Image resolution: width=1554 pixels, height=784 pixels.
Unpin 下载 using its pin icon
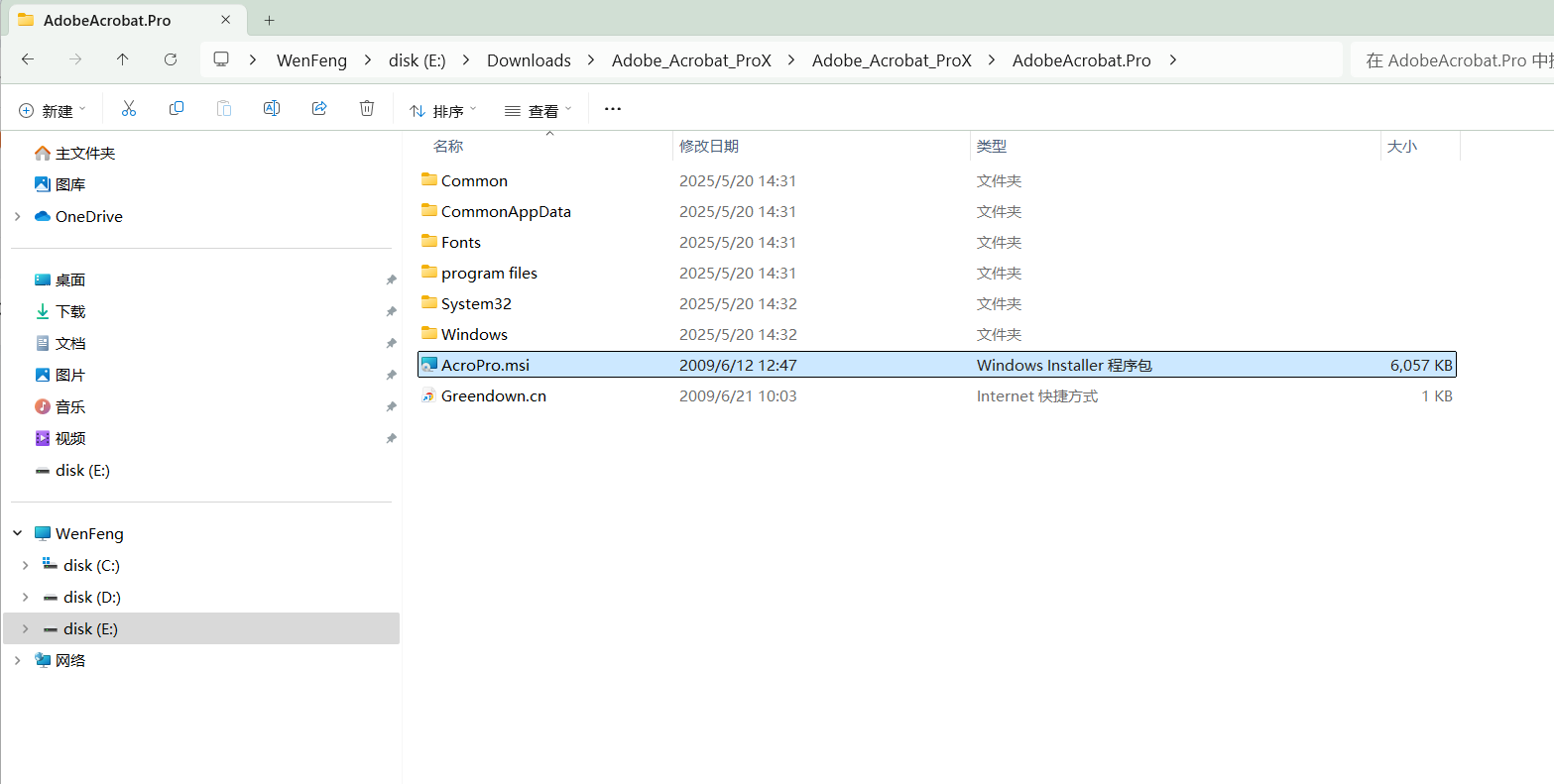click(391, 312)
